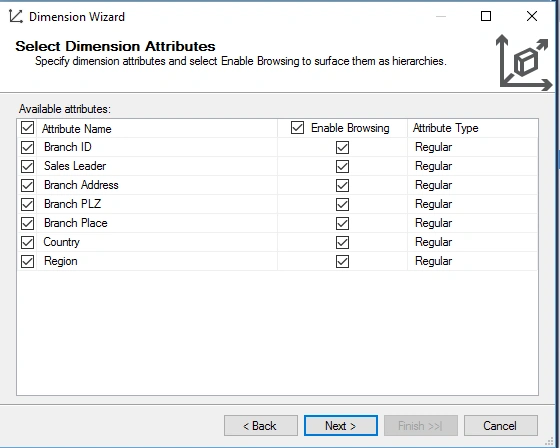
Task: Select the Region attribute name cell
Action: [157, 261]
